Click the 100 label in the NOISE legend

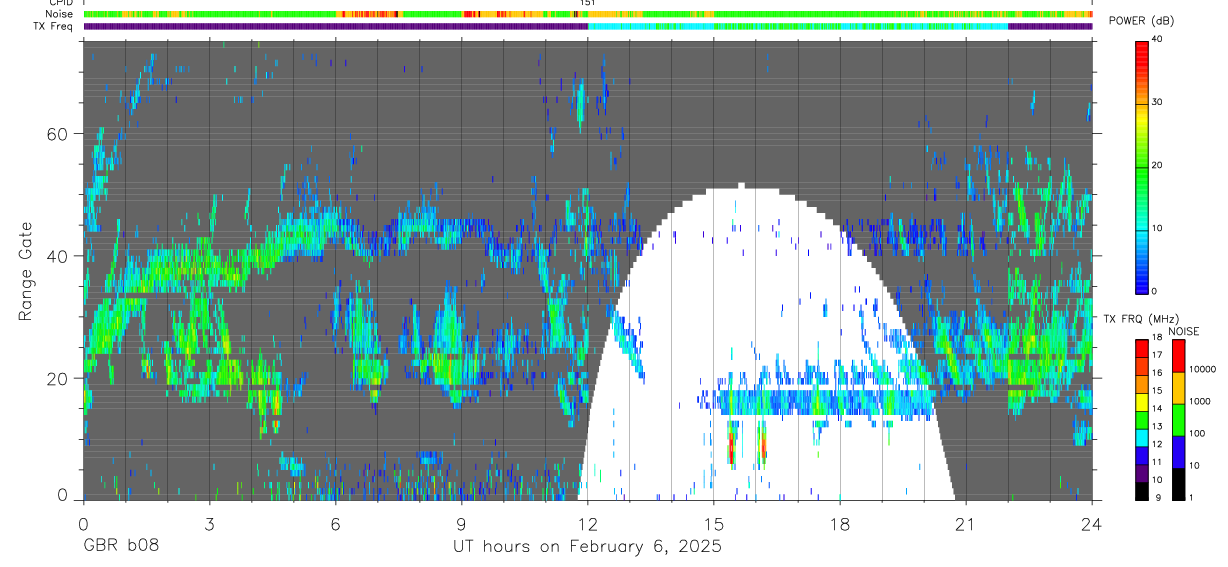tap(1197, 433)
